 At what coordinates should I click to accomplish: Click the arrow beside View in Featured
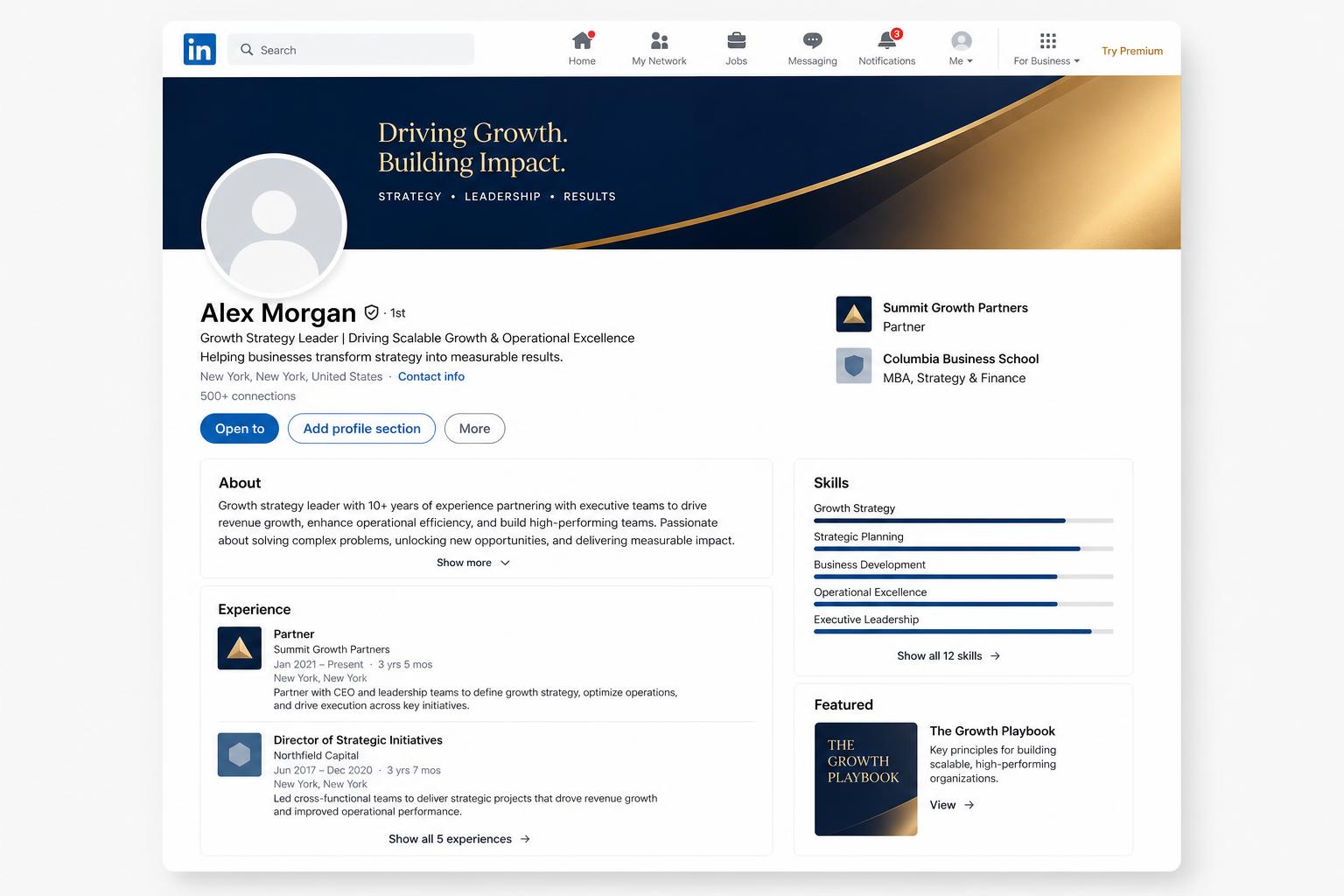(969, 805)
